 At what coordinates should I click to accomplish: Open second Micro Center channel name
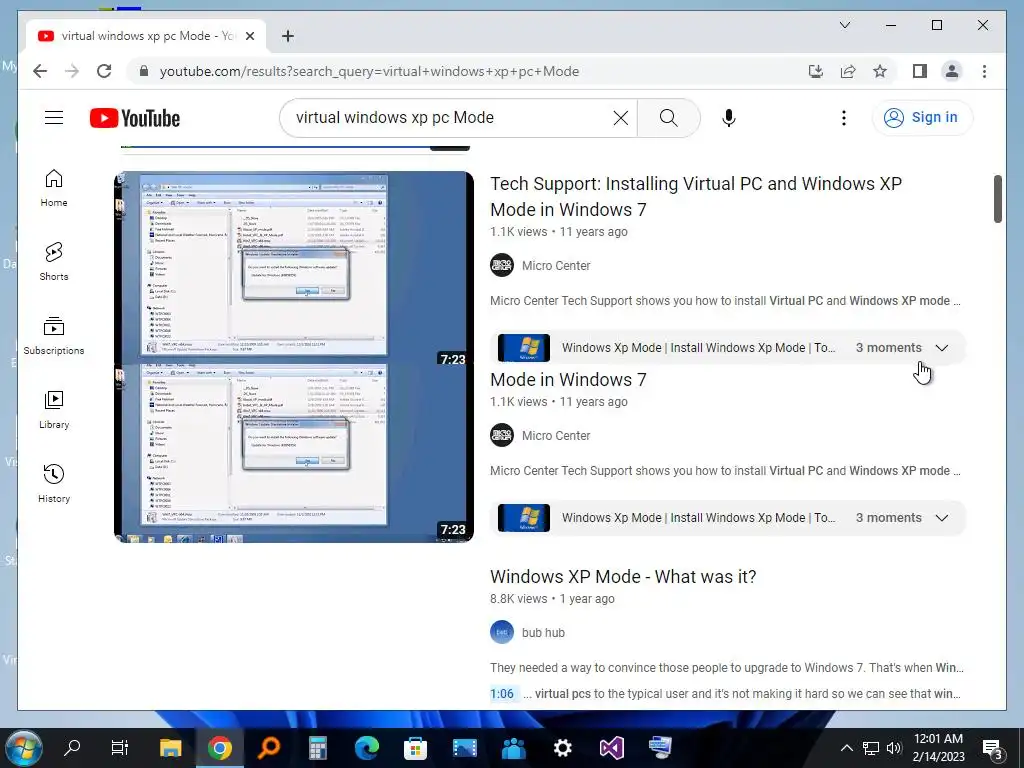tap(556, 436)
